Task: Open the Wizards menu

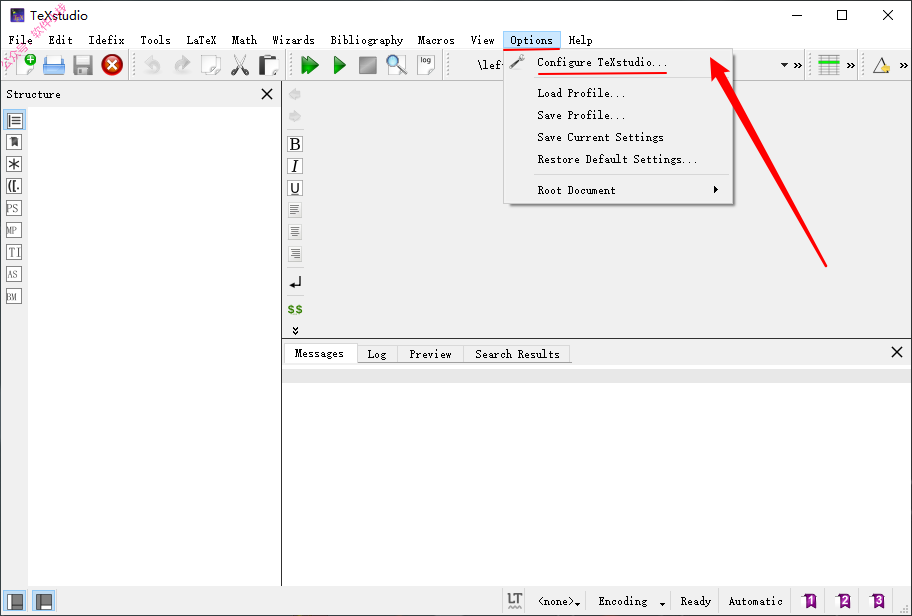Action: [293, 40]
